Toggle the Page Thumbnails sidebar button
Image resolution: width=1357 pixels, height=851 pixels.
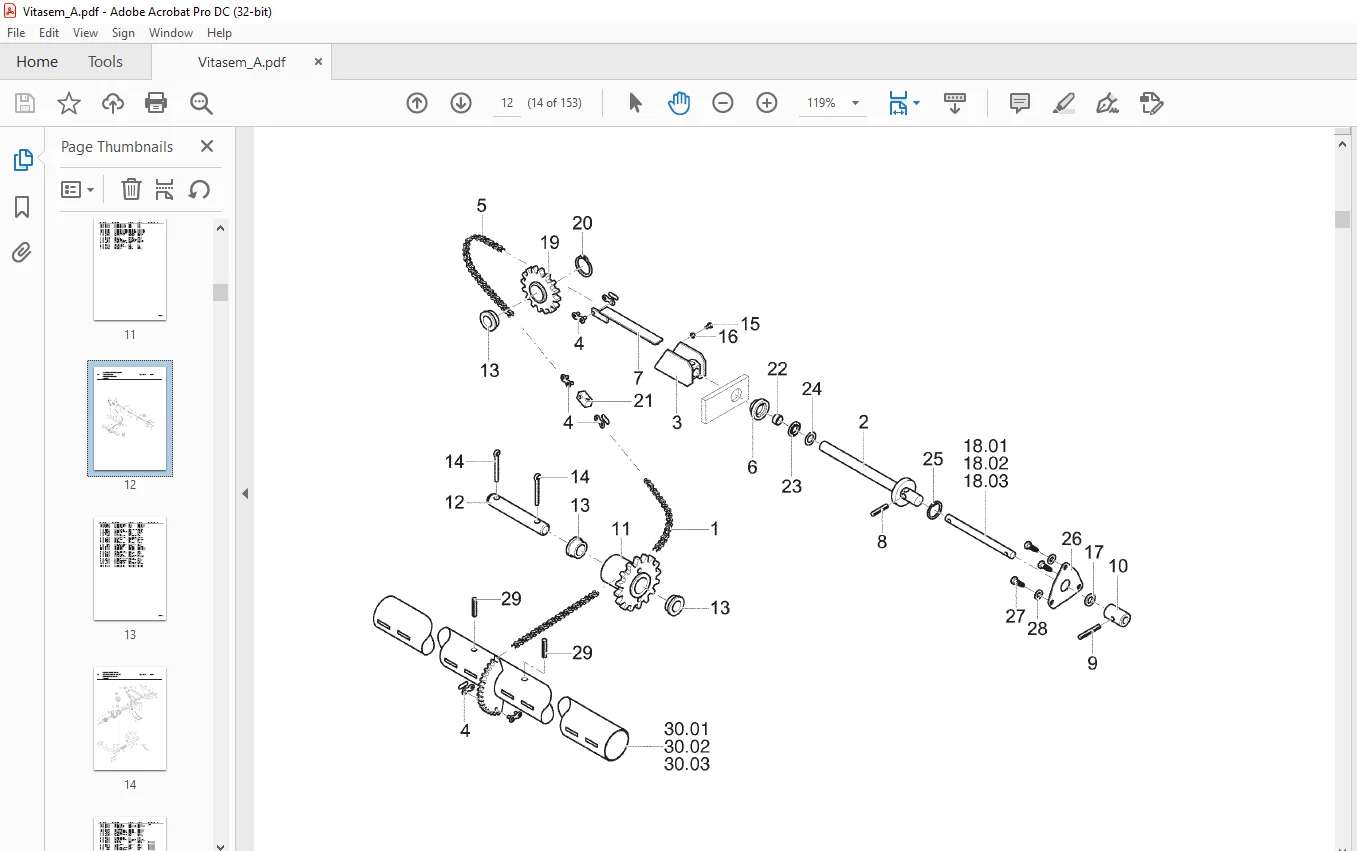coord(22,160)
